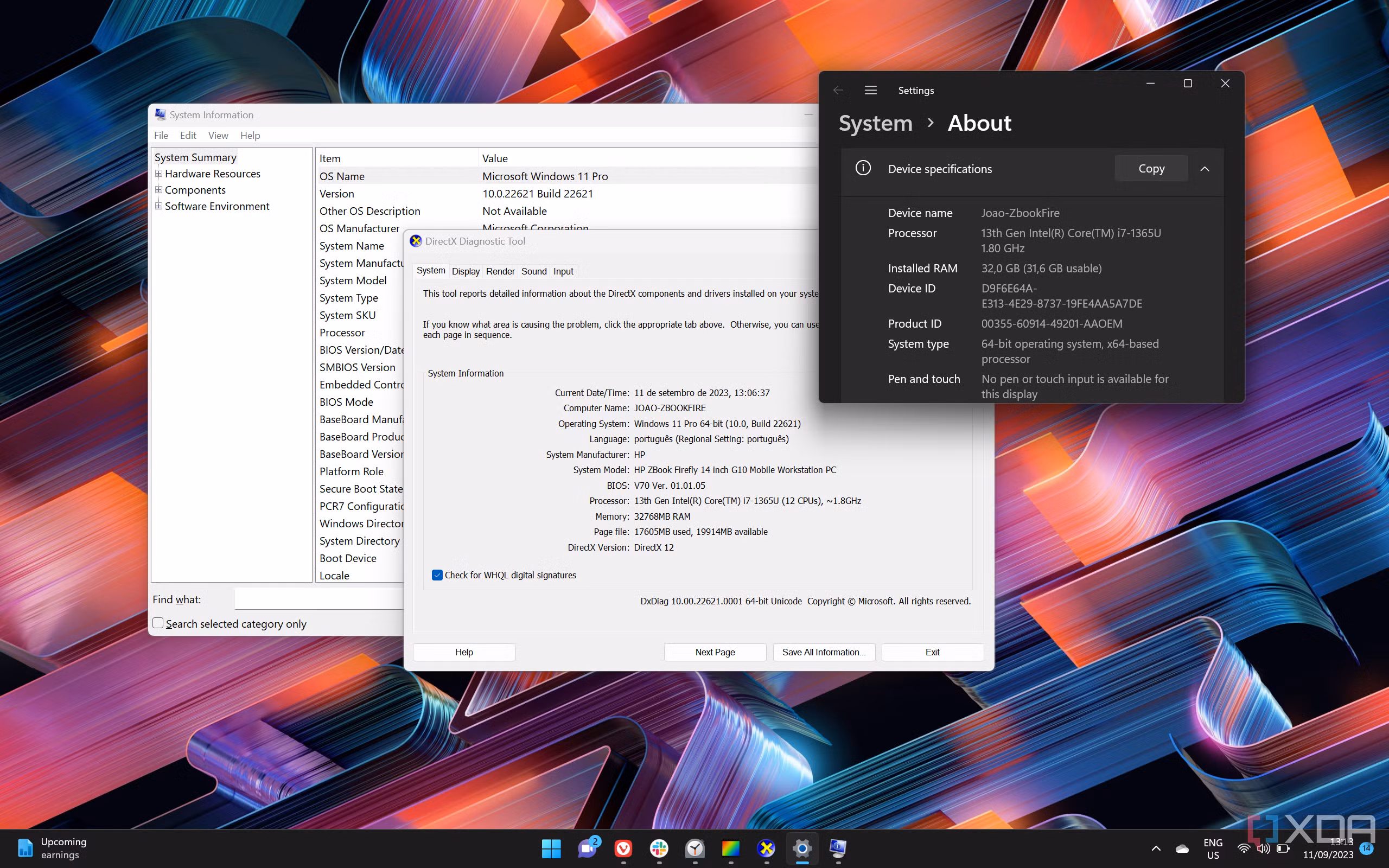Click the Vivaldi browser taskbar icon
This screenshot has width=1389, height=868.
(x=623, y=848)
